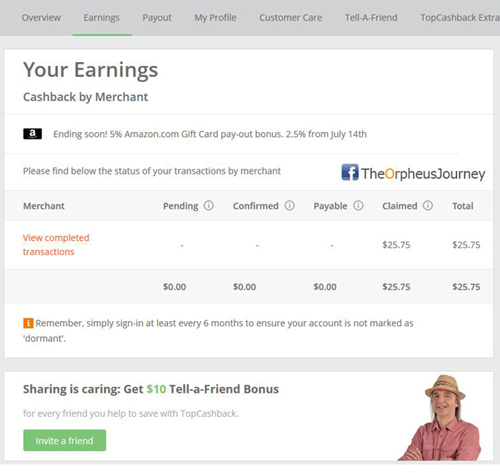The width and height of the screenshot is (500, 473).
Task: Click the TheOrpheusJourney Facebook label
Action: click(x=423, y=174)
